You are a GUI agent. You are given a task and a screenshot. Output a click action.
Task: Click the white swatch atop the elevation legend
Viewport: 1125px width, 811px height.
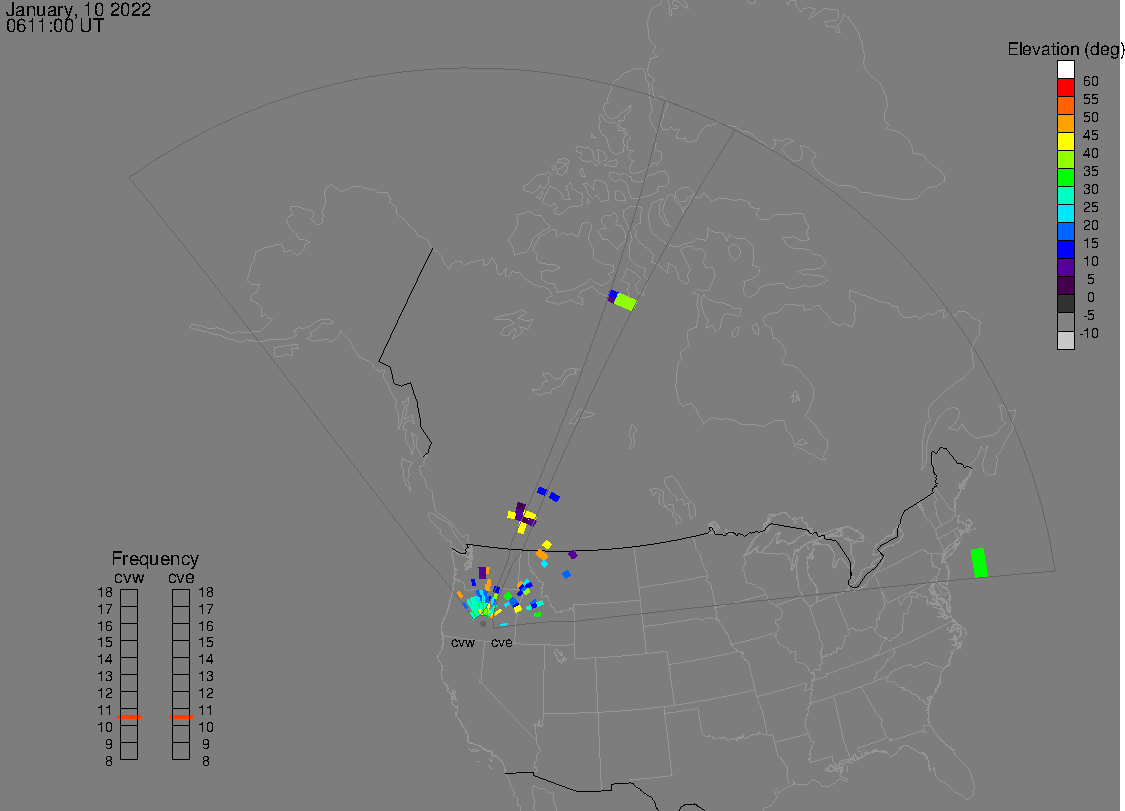click(1065, 70)
